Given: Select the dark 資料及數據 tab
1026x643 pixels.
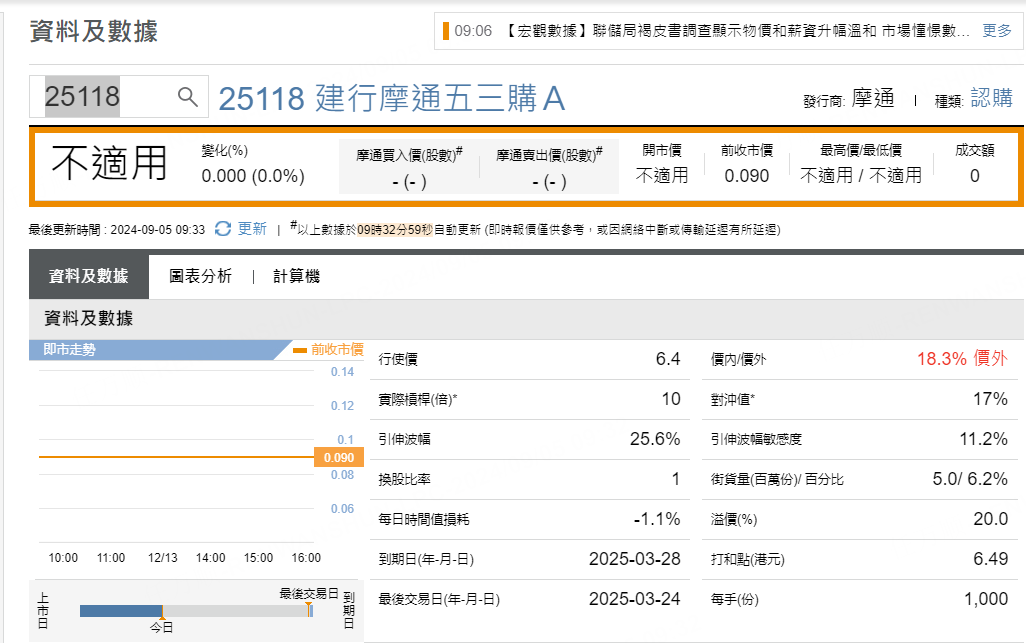Looking at the screenshot, I should point(88,276).
